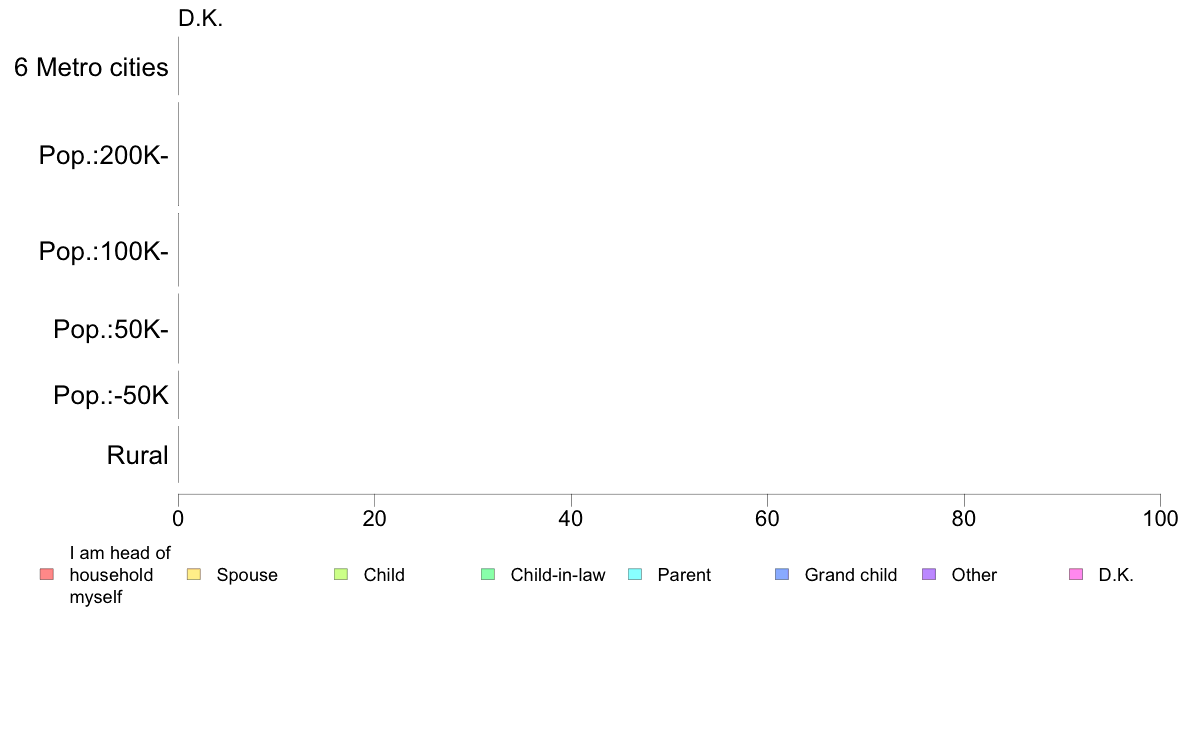Click the Child-in-law legend swatch
Image resolution: width=1188 pixels, height=736 pixels.
click(x=488, y=575)
